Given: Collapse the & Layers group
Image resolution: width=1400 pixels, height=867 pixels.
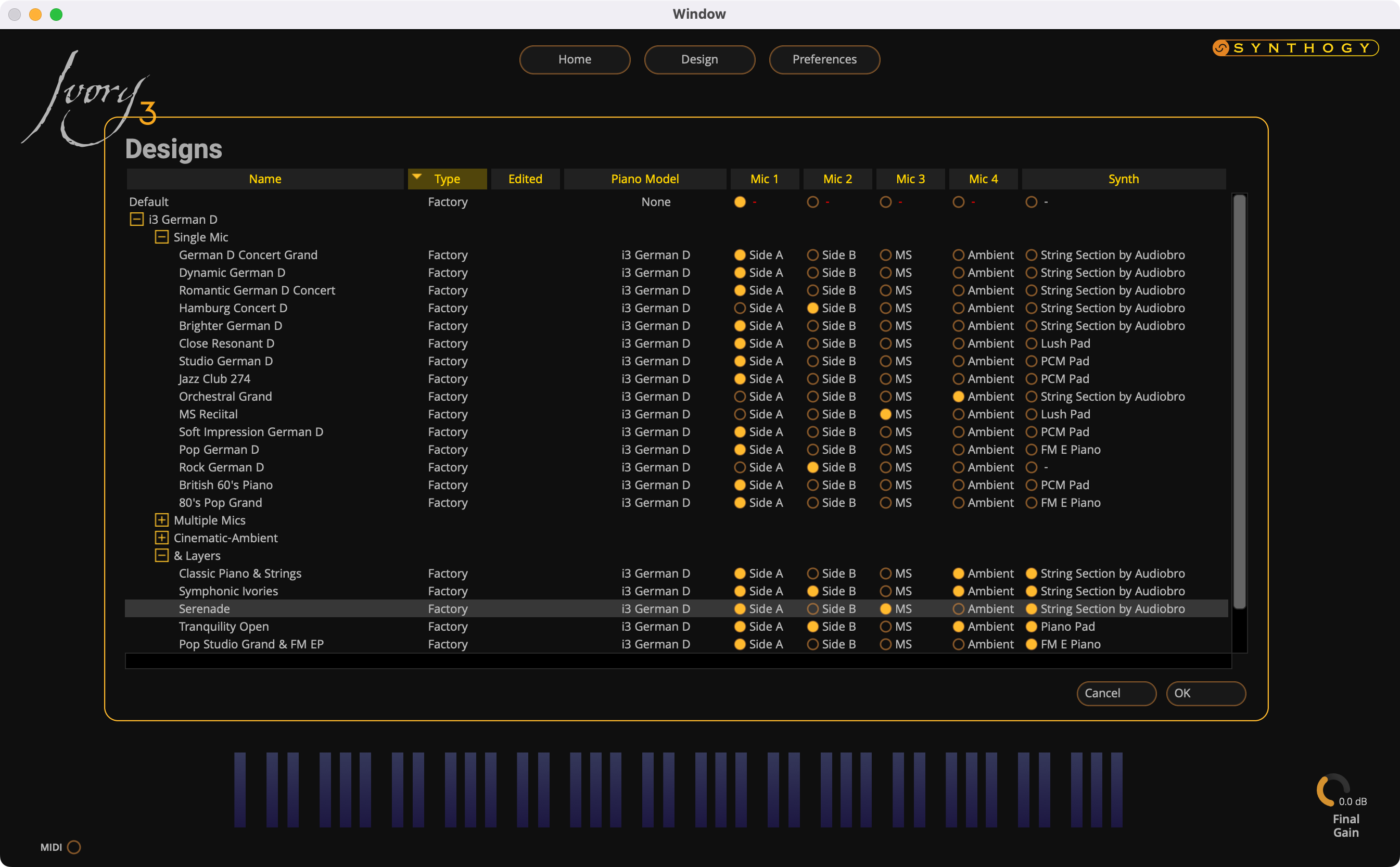Looking at the screenshot, I should [x=162, y=556].
